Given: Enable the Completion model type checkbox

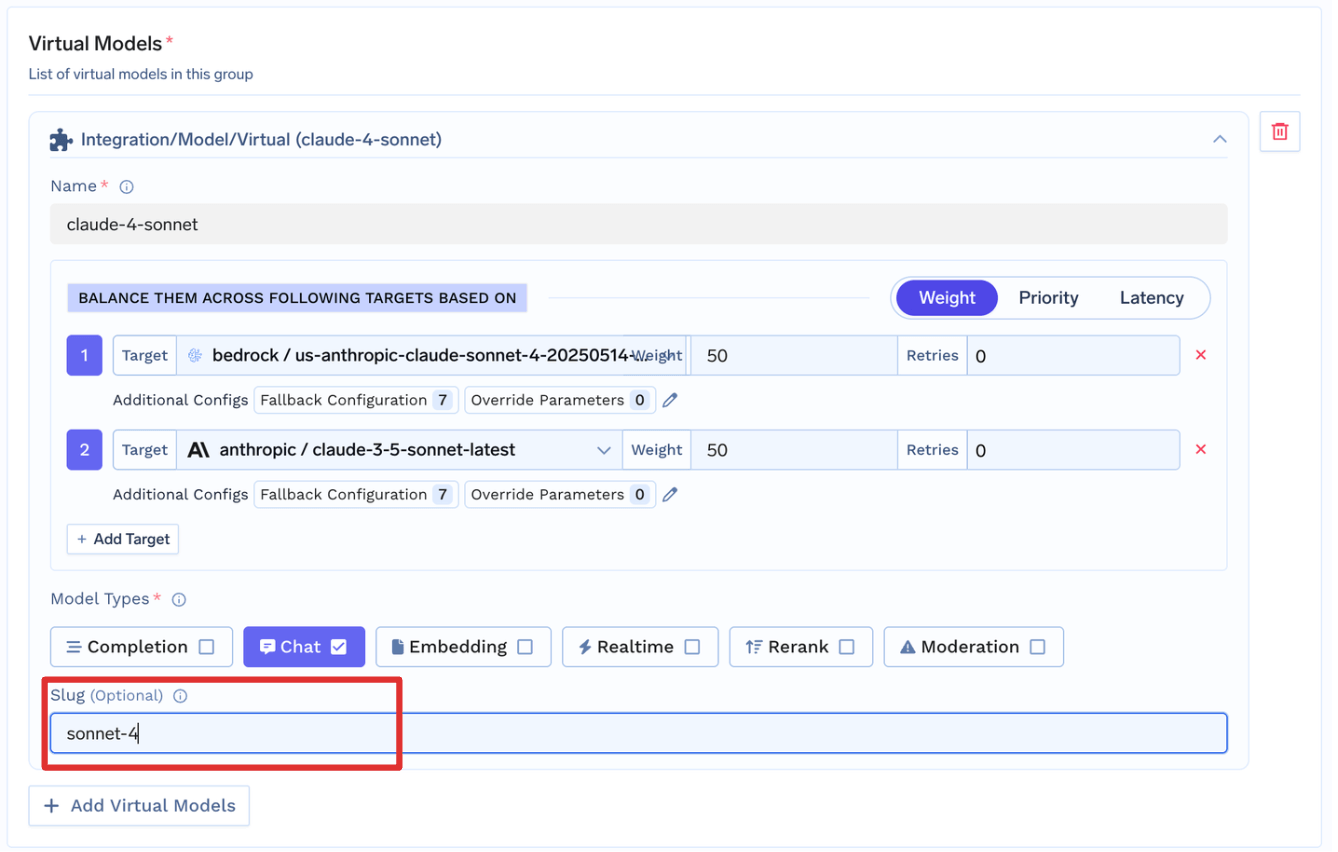Looking at the screenshot, I should (x=206, y=647).
